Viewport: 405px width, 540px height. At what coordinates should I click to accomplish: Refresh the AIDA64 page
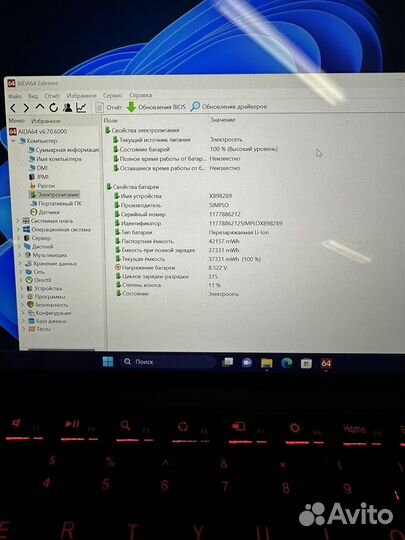click(54, 108)
